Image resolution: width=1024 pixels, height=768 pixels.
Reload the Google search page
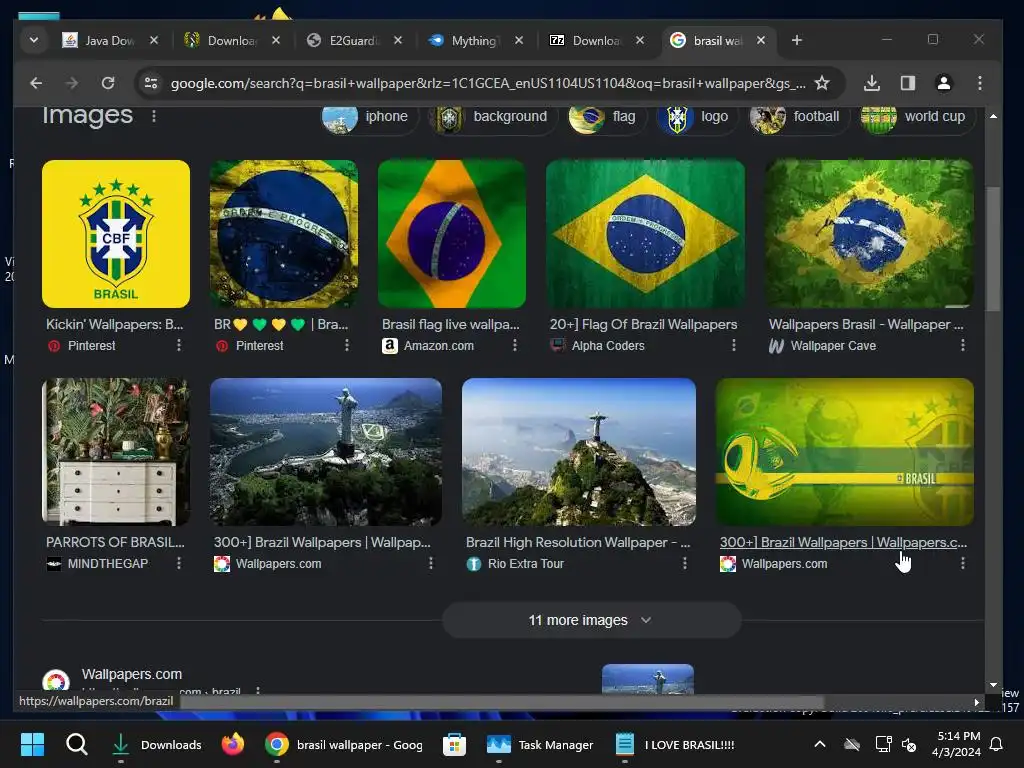108,83
